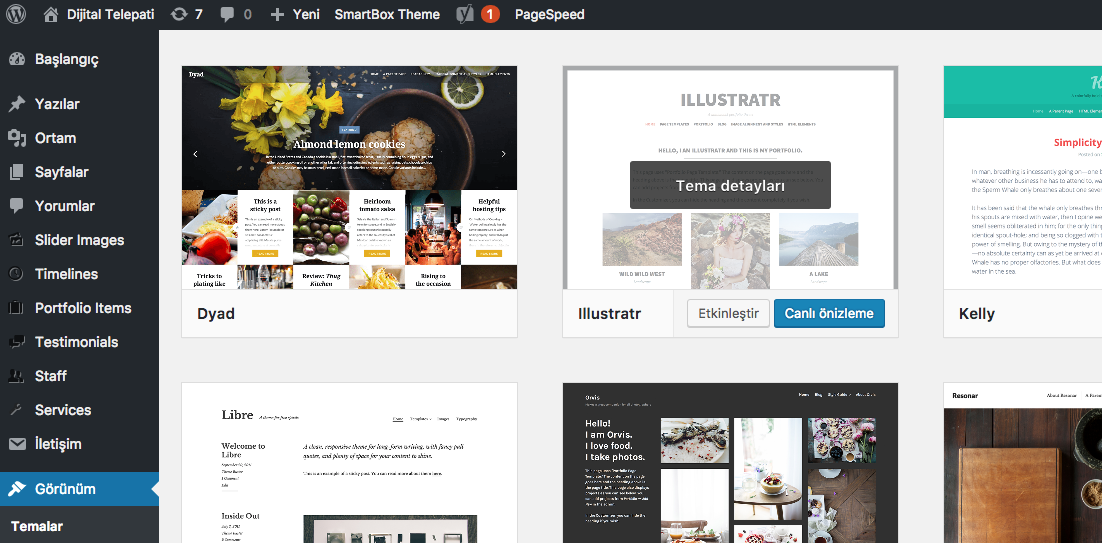Click the Kelly theme name
This screenshot has width=1102, height=543.
[977, 313]
